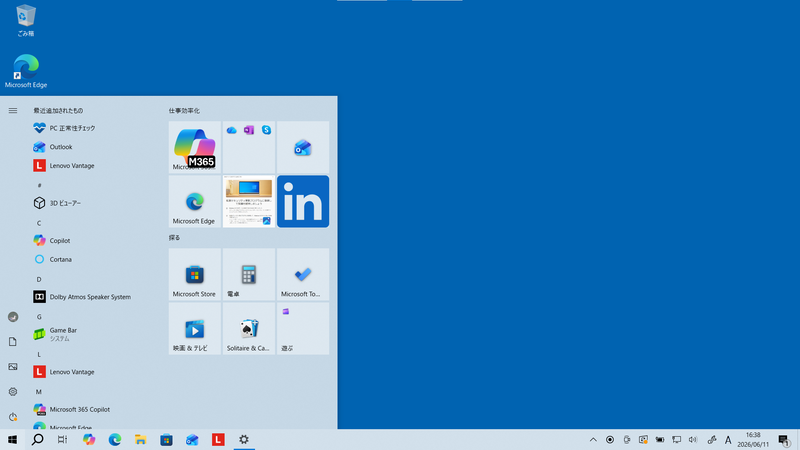This screenshot has height=450, width=800.
Task: Open Microsoft Store from the taskbar
Action: point(166,439)
